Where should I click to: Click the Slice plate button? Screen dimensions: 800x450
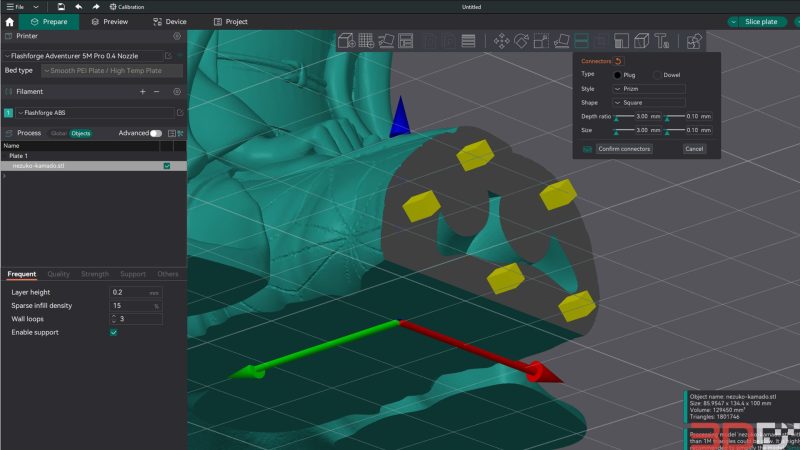click(761, 21)
